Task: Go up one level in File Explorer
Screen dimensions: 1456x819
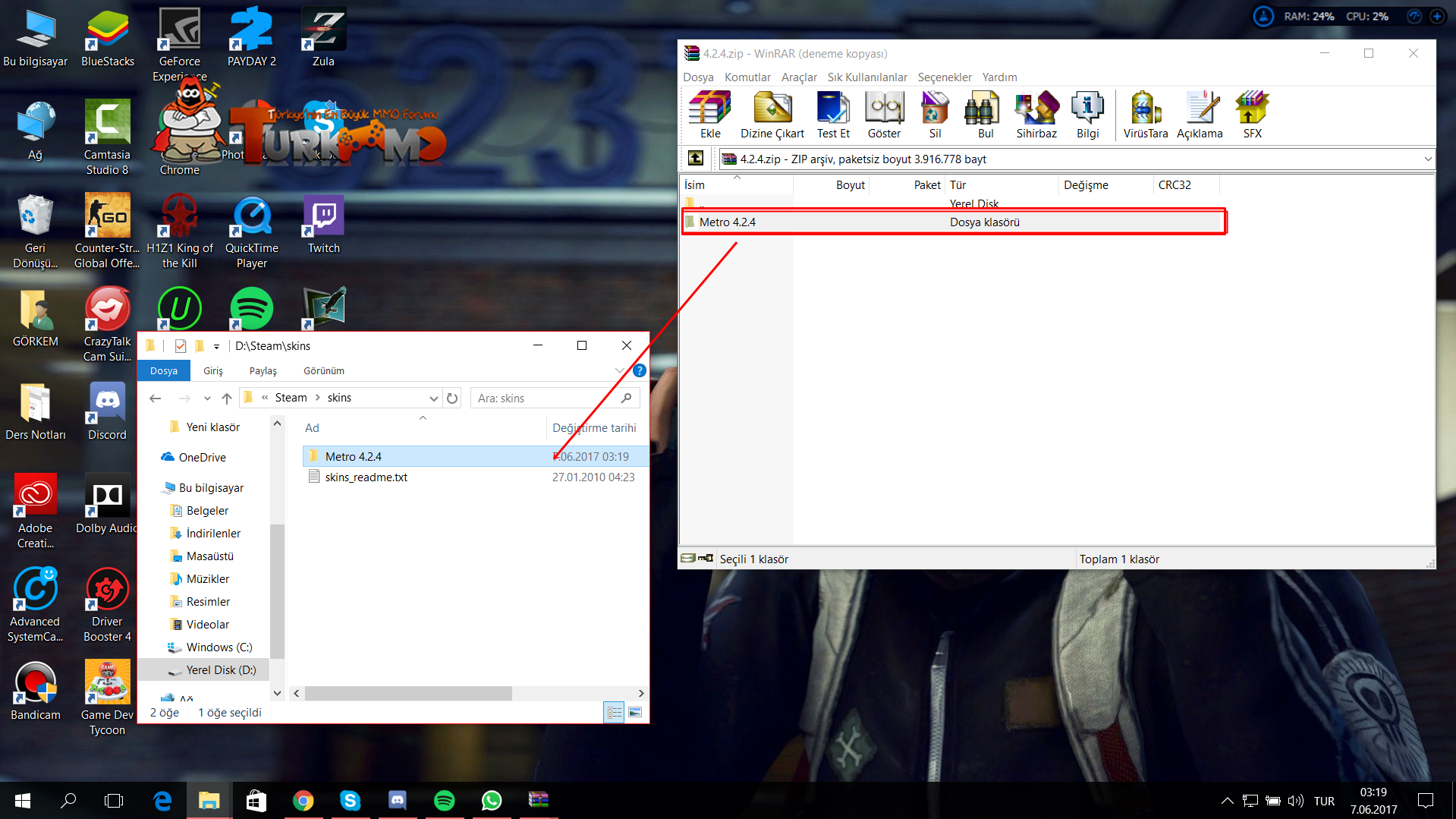Action: pos(226,398)
